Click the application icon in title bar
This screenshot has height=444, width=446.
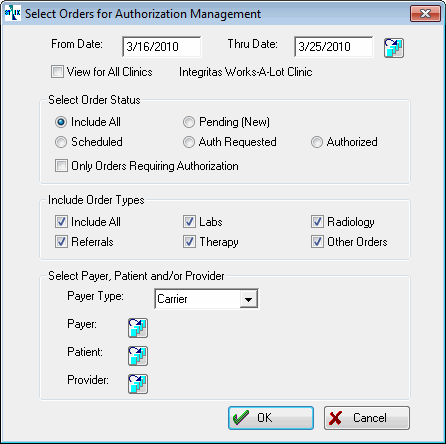click(x=12, y=13)
